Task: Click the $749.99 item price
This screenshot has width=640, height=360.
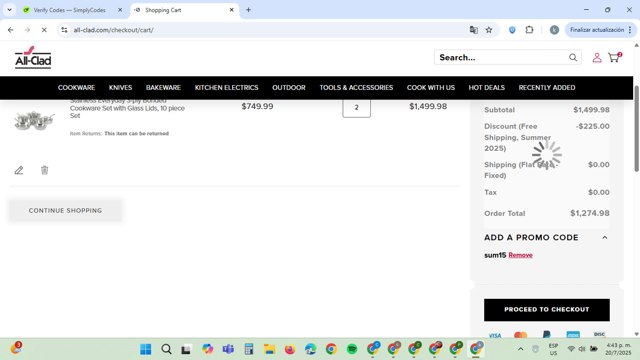Action: tap(257, 107)
